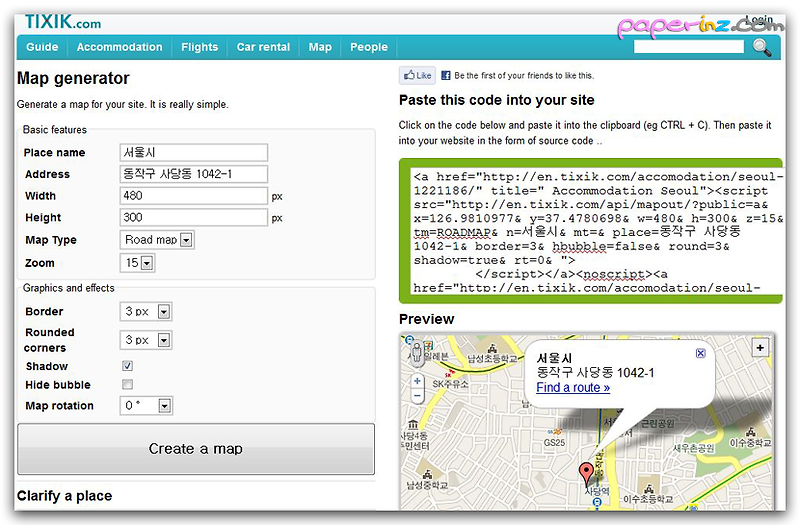Image resolution: width=800 pixels, height=525 pixels.
Task: Click the Width input field
Action: tap(194, 196)
